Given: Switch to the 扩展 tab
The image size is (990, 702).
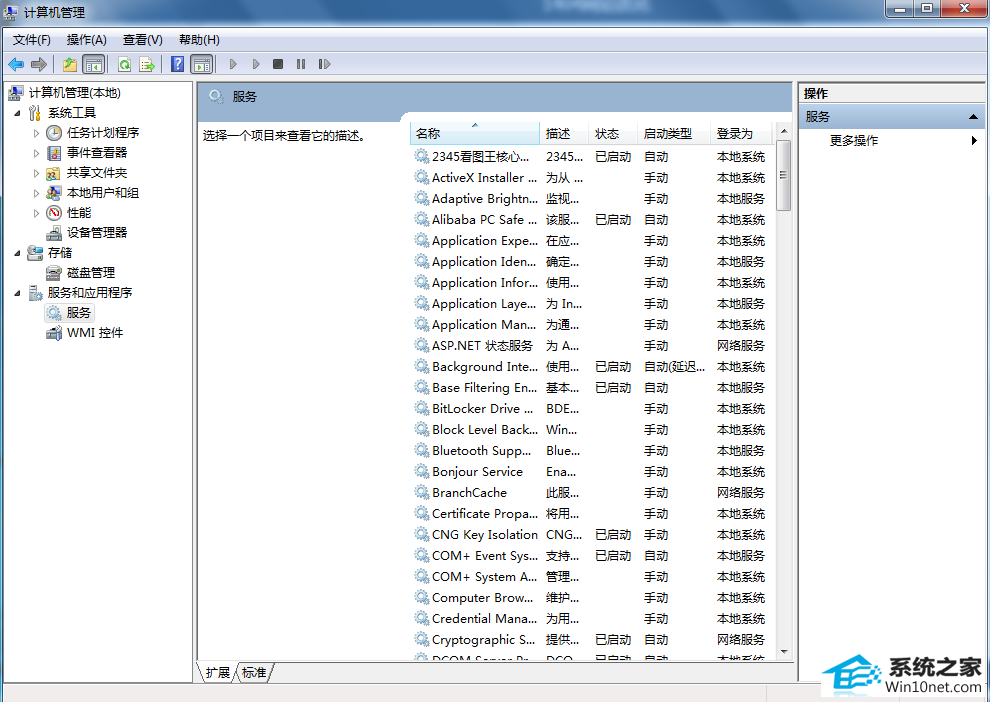Looking at the screenshot, I should 218,672.
